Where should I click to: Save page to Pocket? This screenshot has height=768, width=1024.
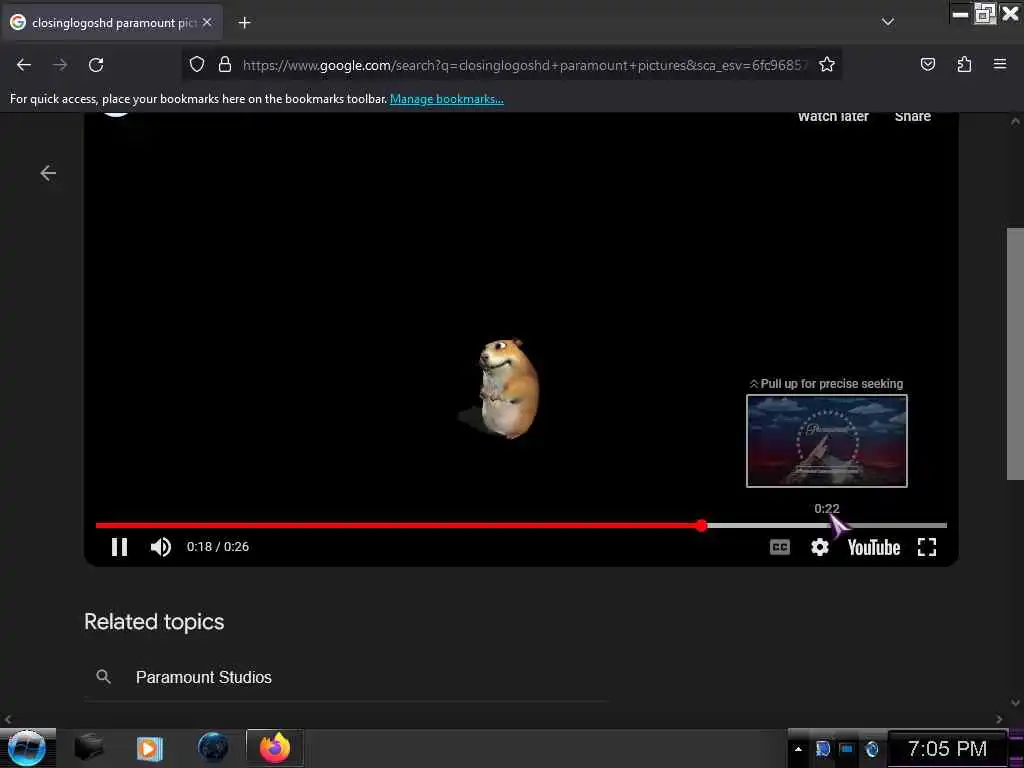pos(927,65)
